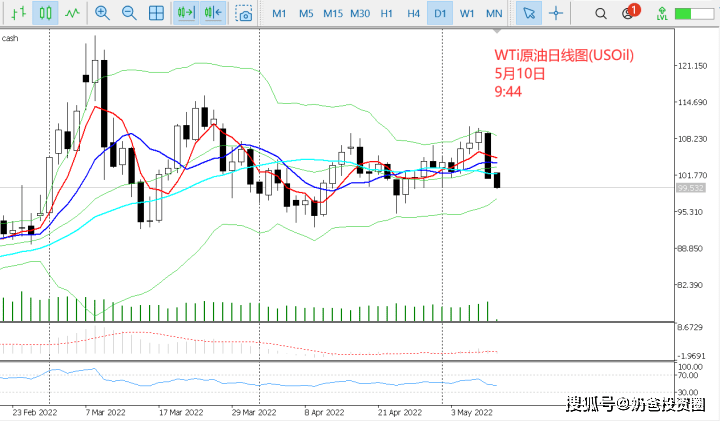This screenshot has height=421, width=720.
Task: Switch to the H1 timeframe
Action: (387, 13)
